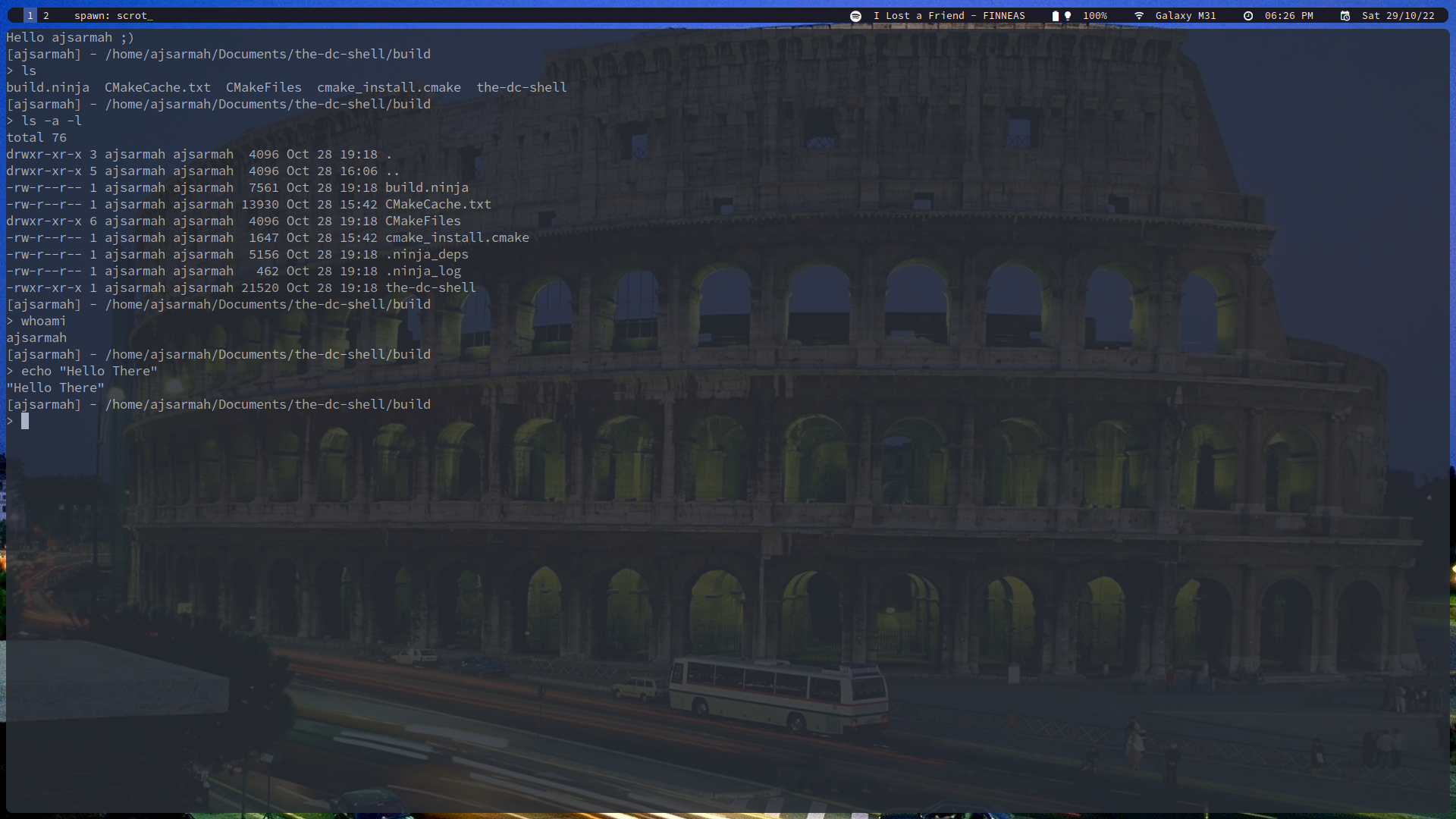Click cmake_install.cmake in the long listing
Image resolution: width=1456 pixels, height=819 pixels.
tap(457, 237)
